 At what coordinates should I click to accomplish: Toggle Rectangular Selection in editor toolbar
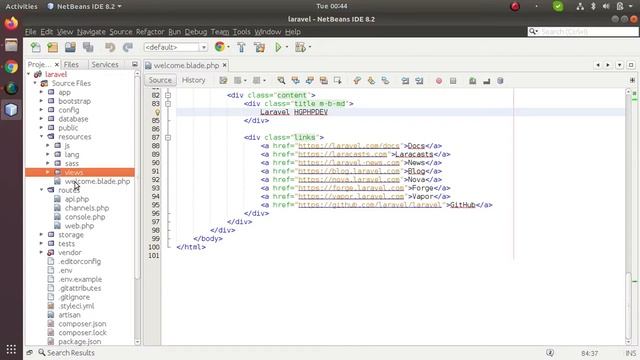[x=338, y=80]
